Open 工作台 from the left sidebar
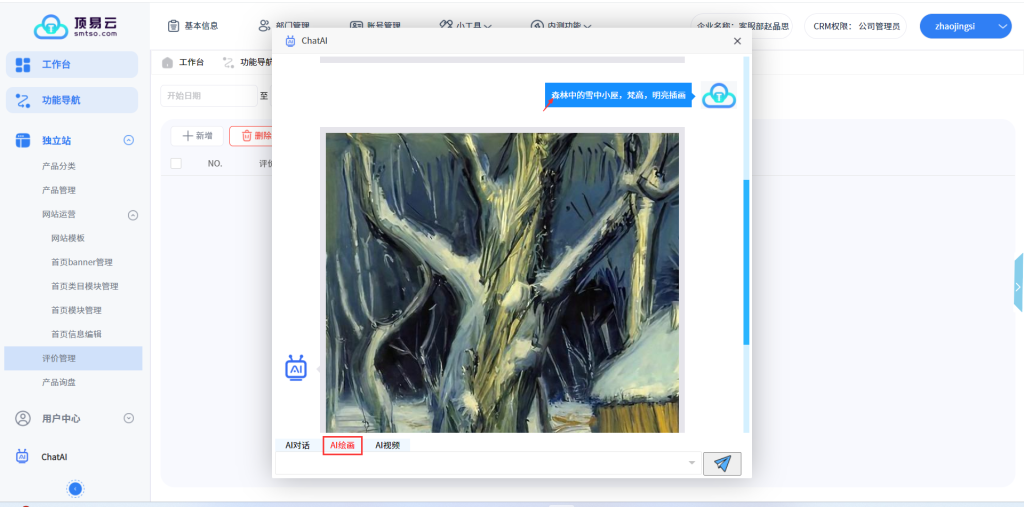 pos(71,65)
